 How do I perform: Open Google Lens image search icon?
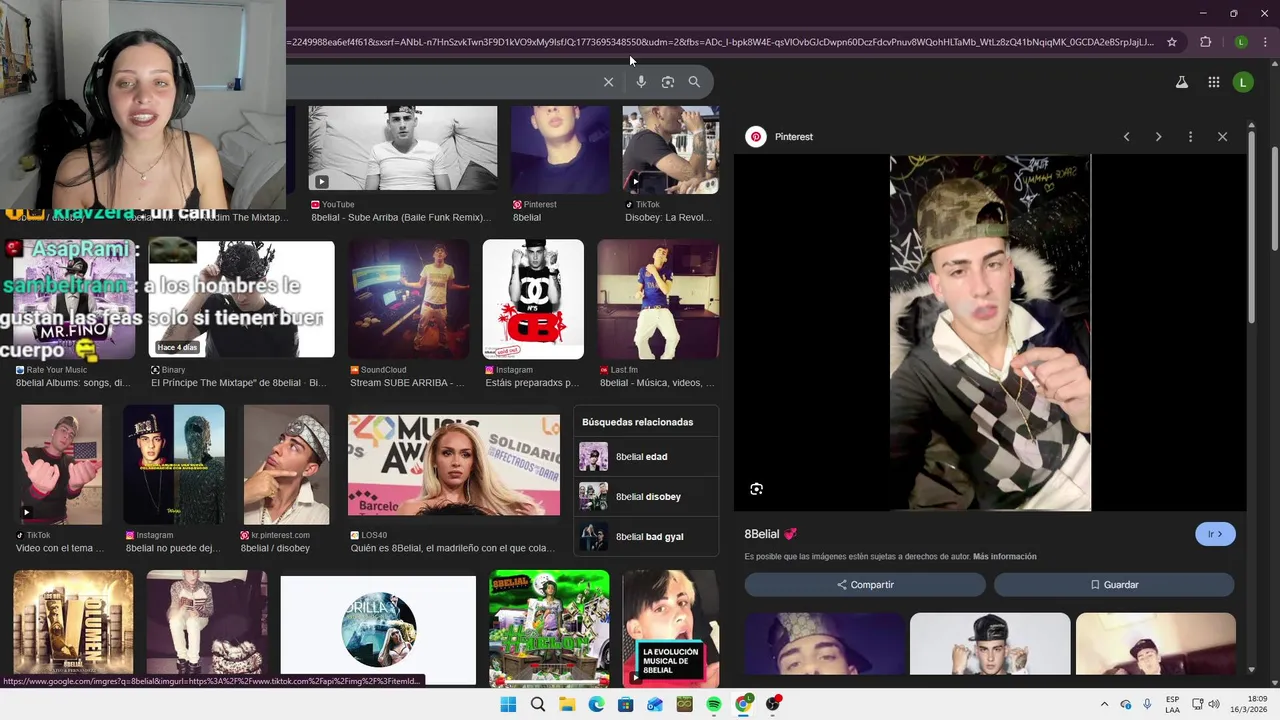click(x=668, y=82)
